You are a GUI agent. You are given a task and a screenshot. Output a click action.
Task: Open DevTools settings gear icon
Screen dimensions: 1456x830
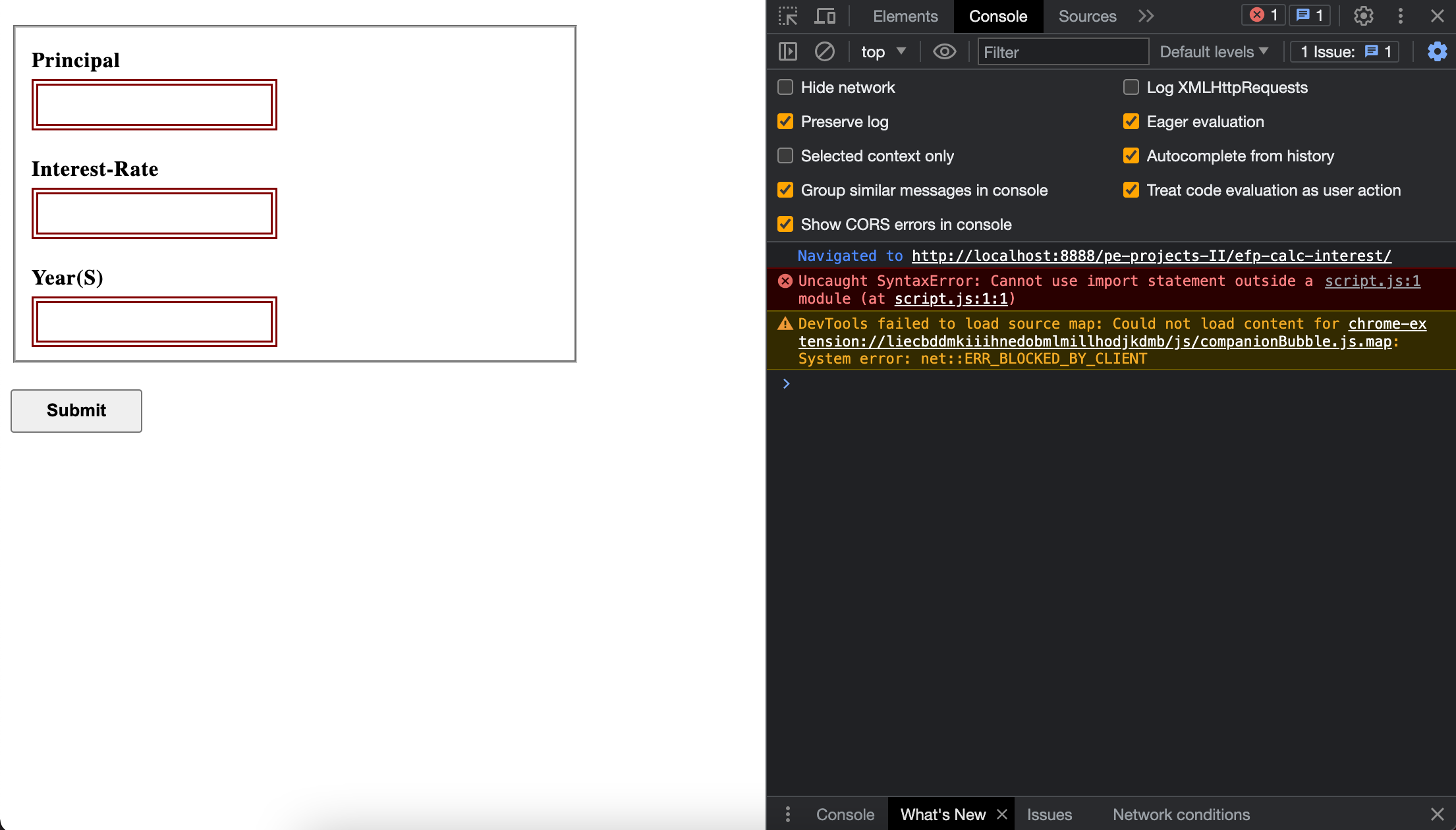tap(1363, 16)
